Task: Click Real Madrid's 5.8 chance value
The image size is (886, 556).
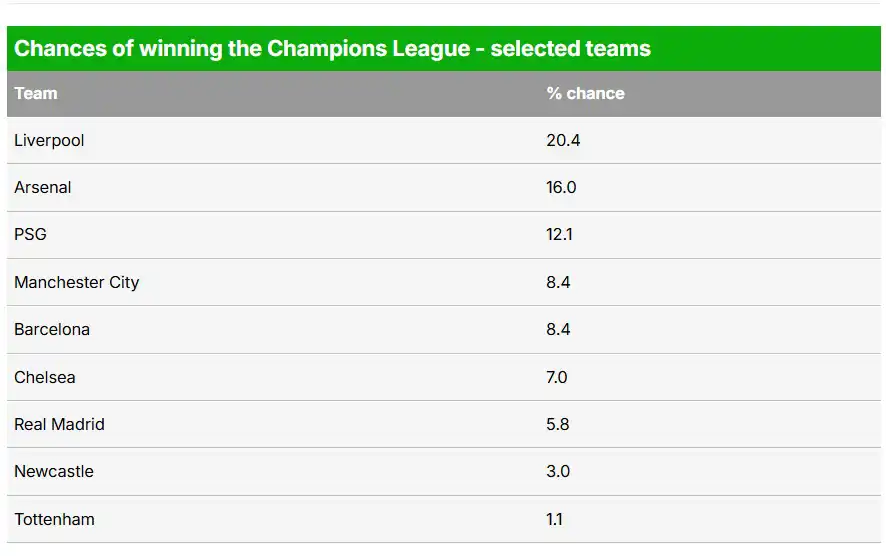Action: (x=558, y=424)
